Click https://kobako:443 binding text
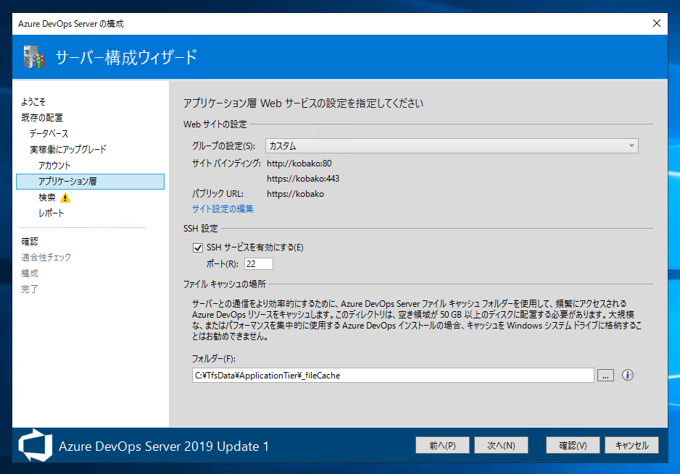 (303, 179)
